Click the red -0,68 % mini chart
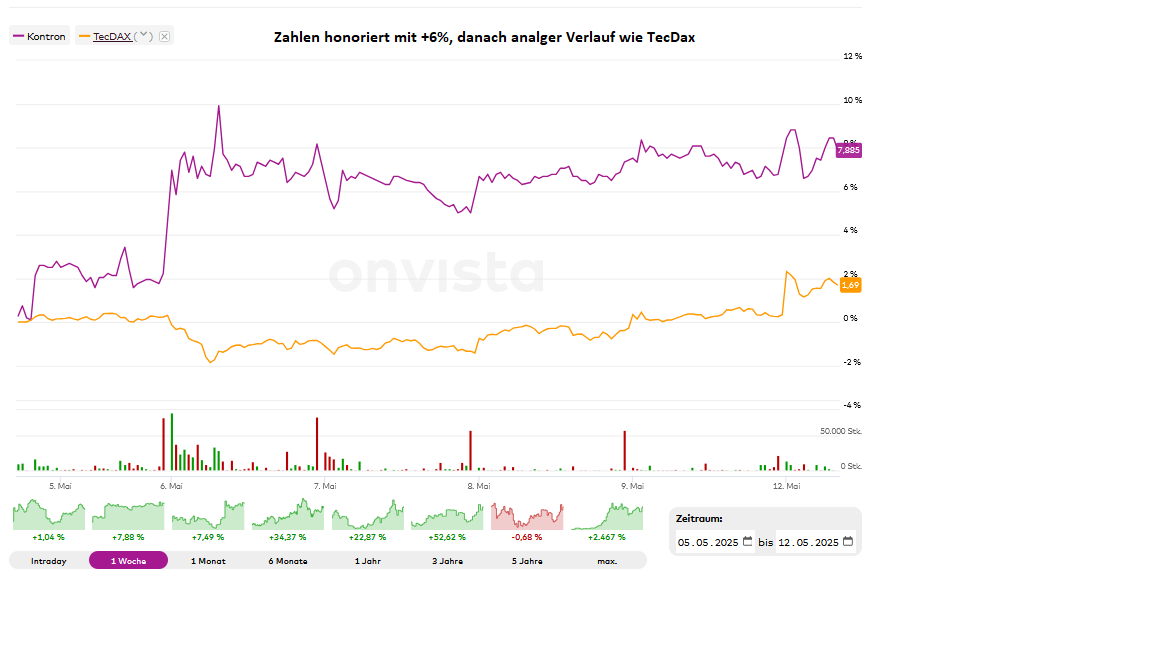The image size is (1152, 648). click(x=528, y=516)
